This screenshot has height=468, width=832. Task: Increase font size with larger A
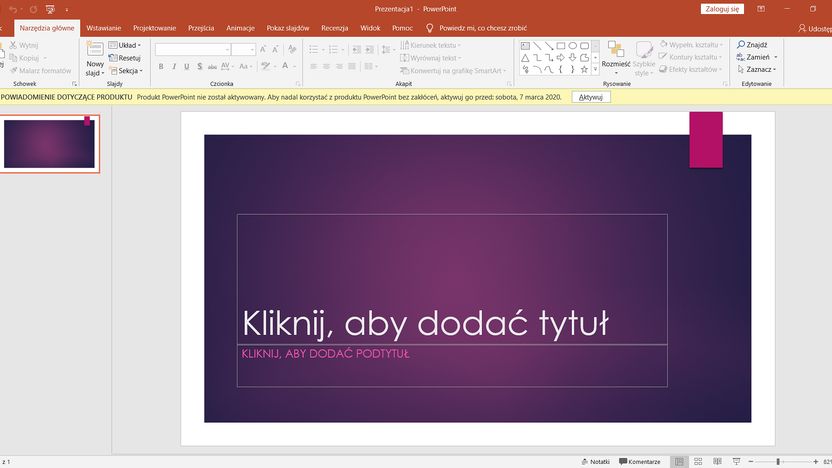pos(263,49)
